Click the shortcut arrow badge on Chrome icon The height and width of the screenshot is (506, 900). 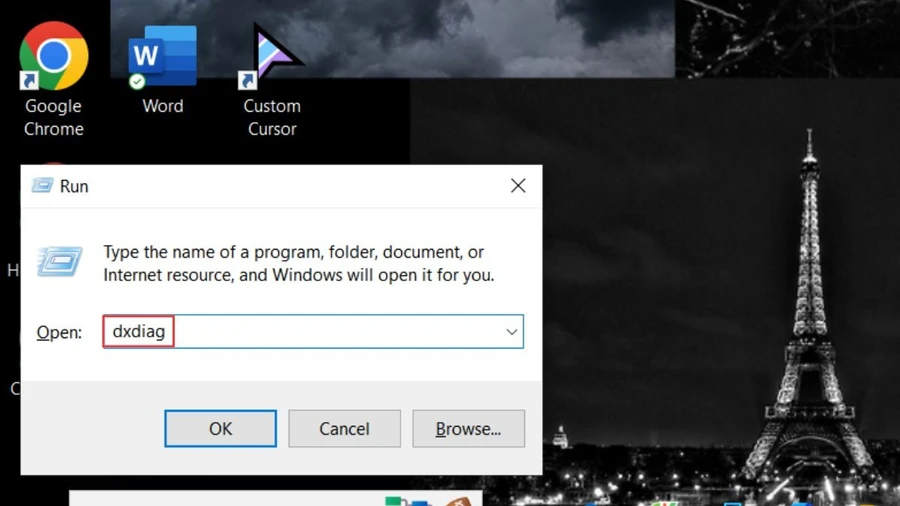pyautogui.click(x=29, y=81)
